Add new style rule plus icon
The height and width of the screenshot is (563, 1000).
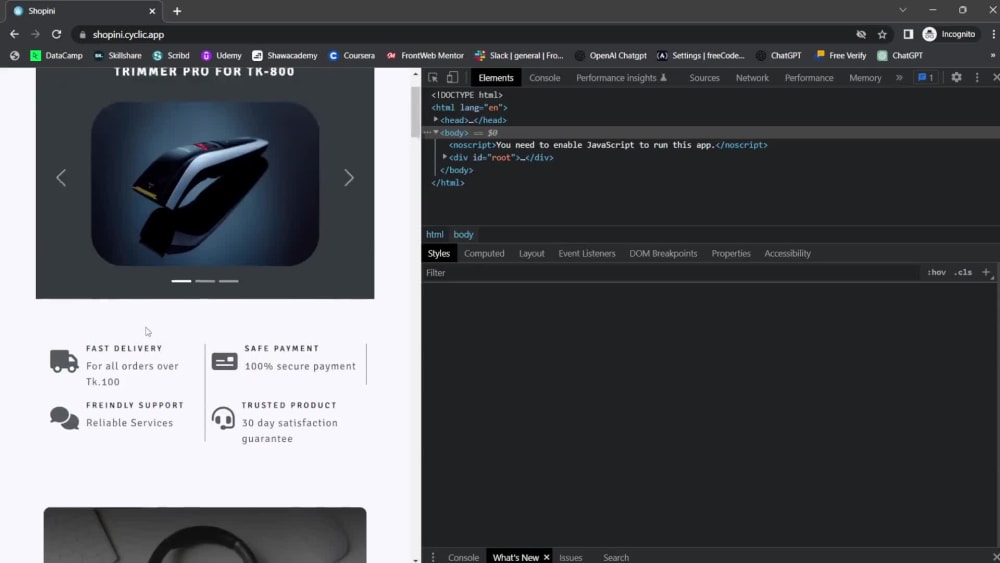pyautogui.click(x=986, y=272)
